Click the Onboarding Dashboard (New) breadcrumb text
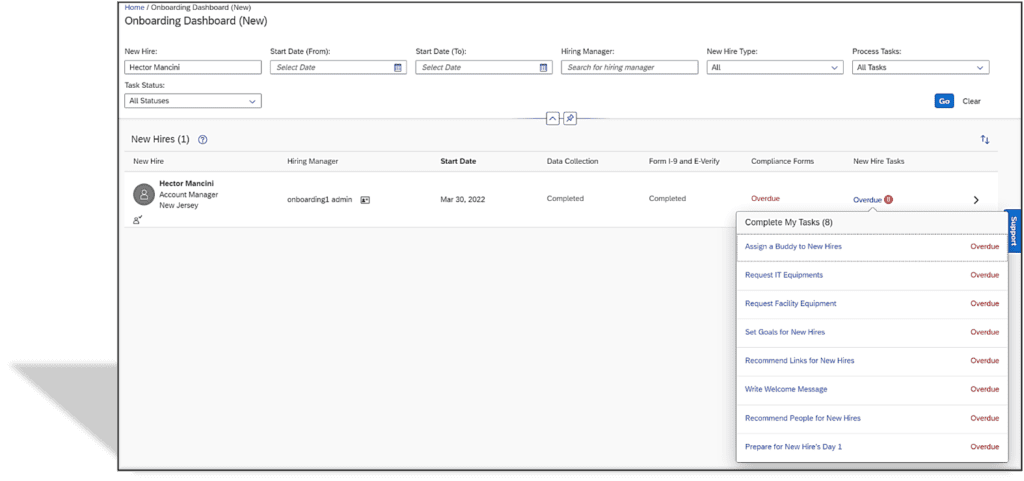This screenshot has width=1024, height=481. pyautogui.click(x=201, y=8)
